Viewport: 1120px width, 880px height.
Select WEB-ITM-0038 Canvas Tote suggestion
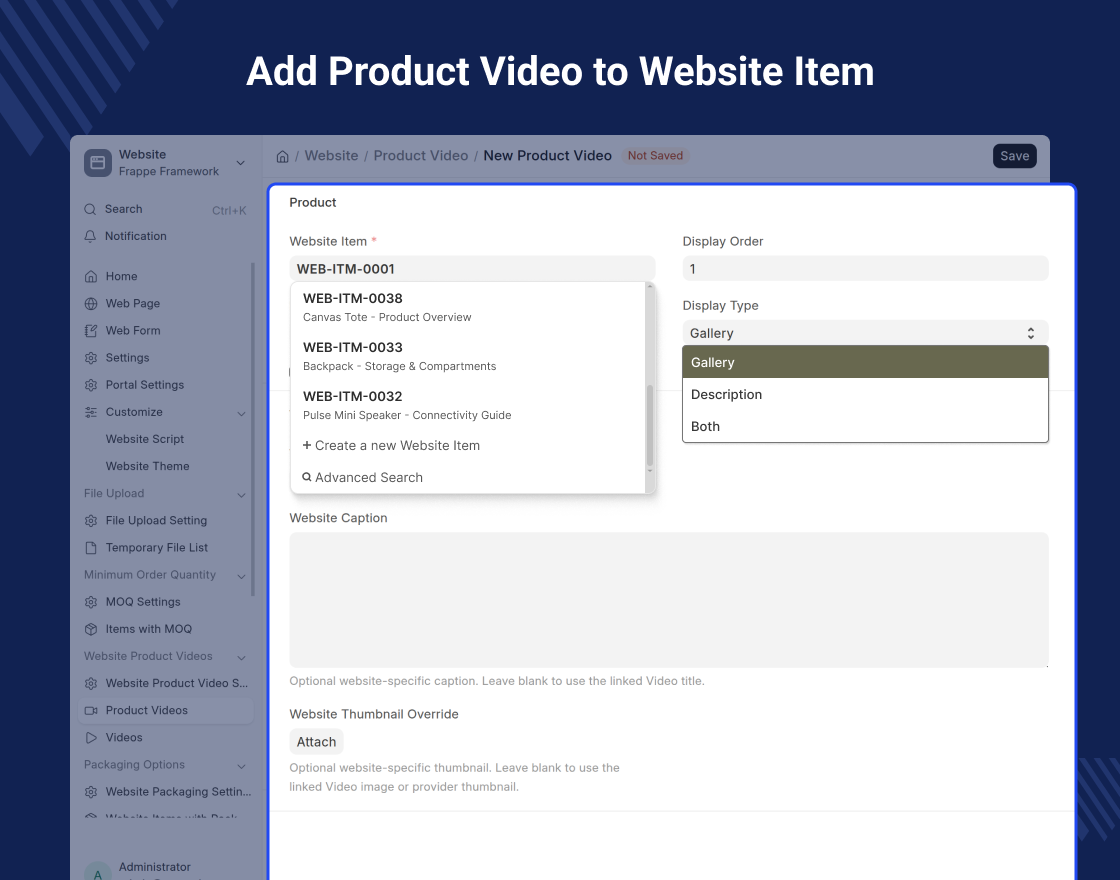point(468,307)
